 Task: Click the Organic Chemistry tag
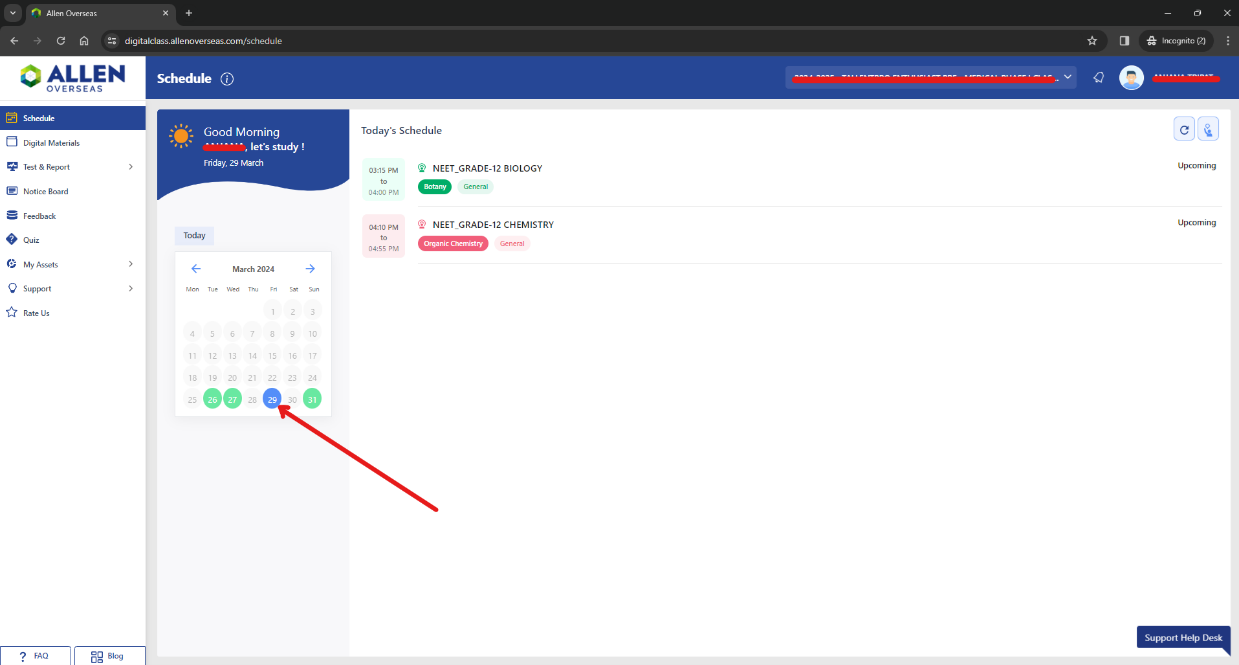tap(453, 243)
